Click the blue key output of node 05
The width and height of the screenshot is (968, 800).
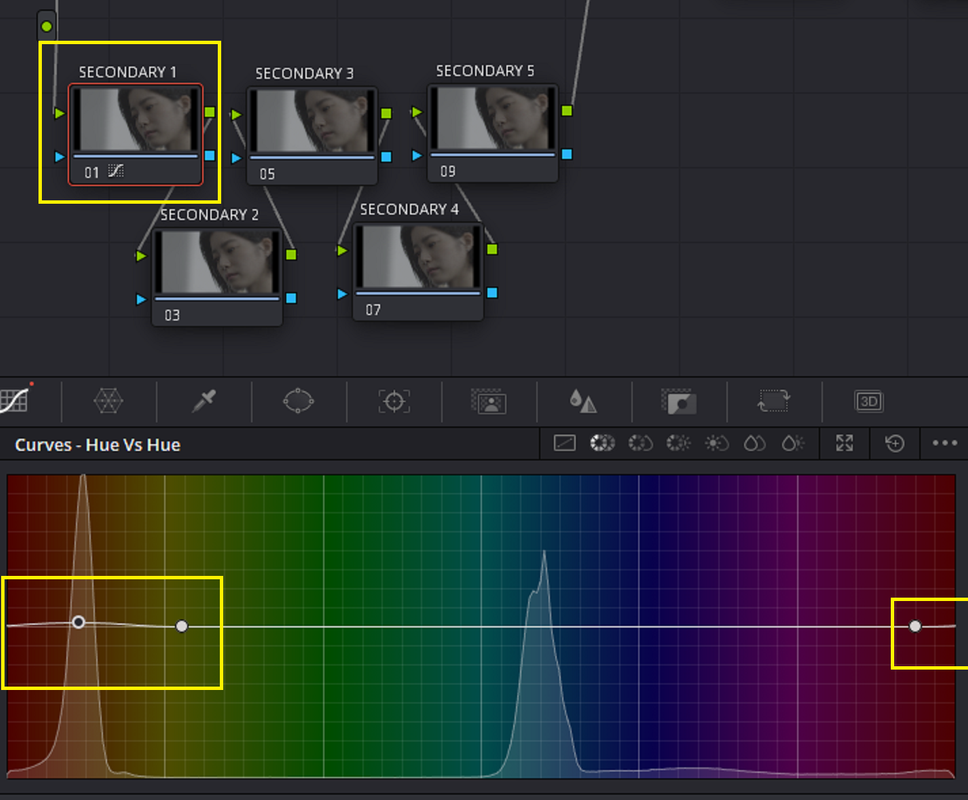pyautogui.click(x=386, y=157)
